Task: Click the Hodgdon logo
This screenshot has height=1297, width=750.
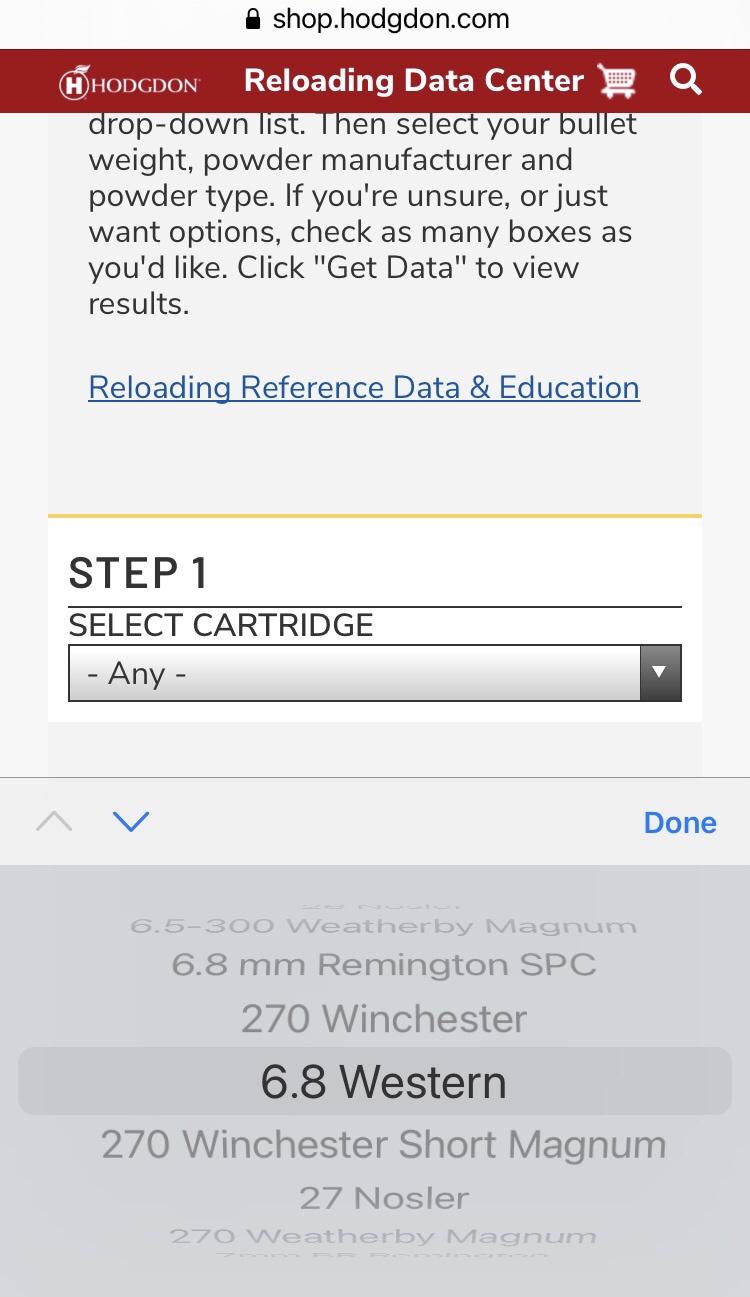Action: (x=129, y=83)
